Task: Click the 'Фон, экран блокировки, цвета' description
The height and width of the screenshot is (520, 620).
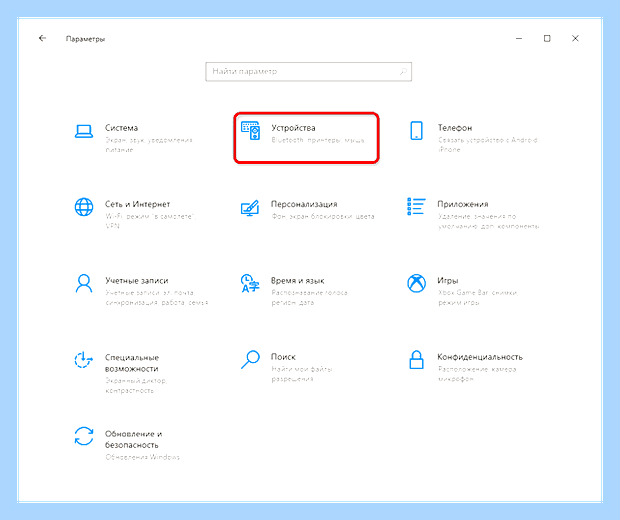Action: (x=323, y=216)
